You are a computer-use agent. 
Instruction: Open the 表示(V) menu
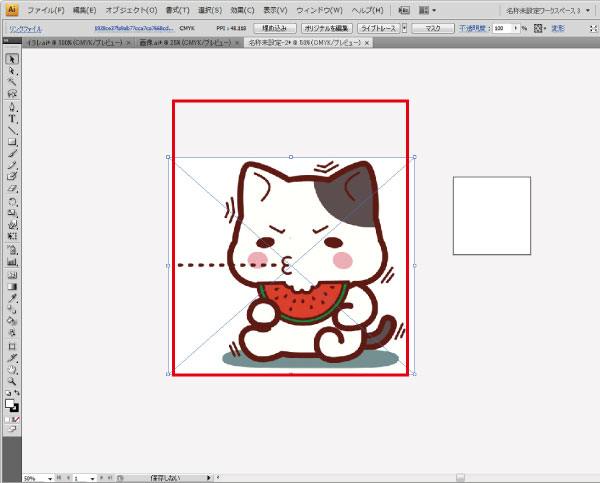pyautogui.click(x=275, y=10)
